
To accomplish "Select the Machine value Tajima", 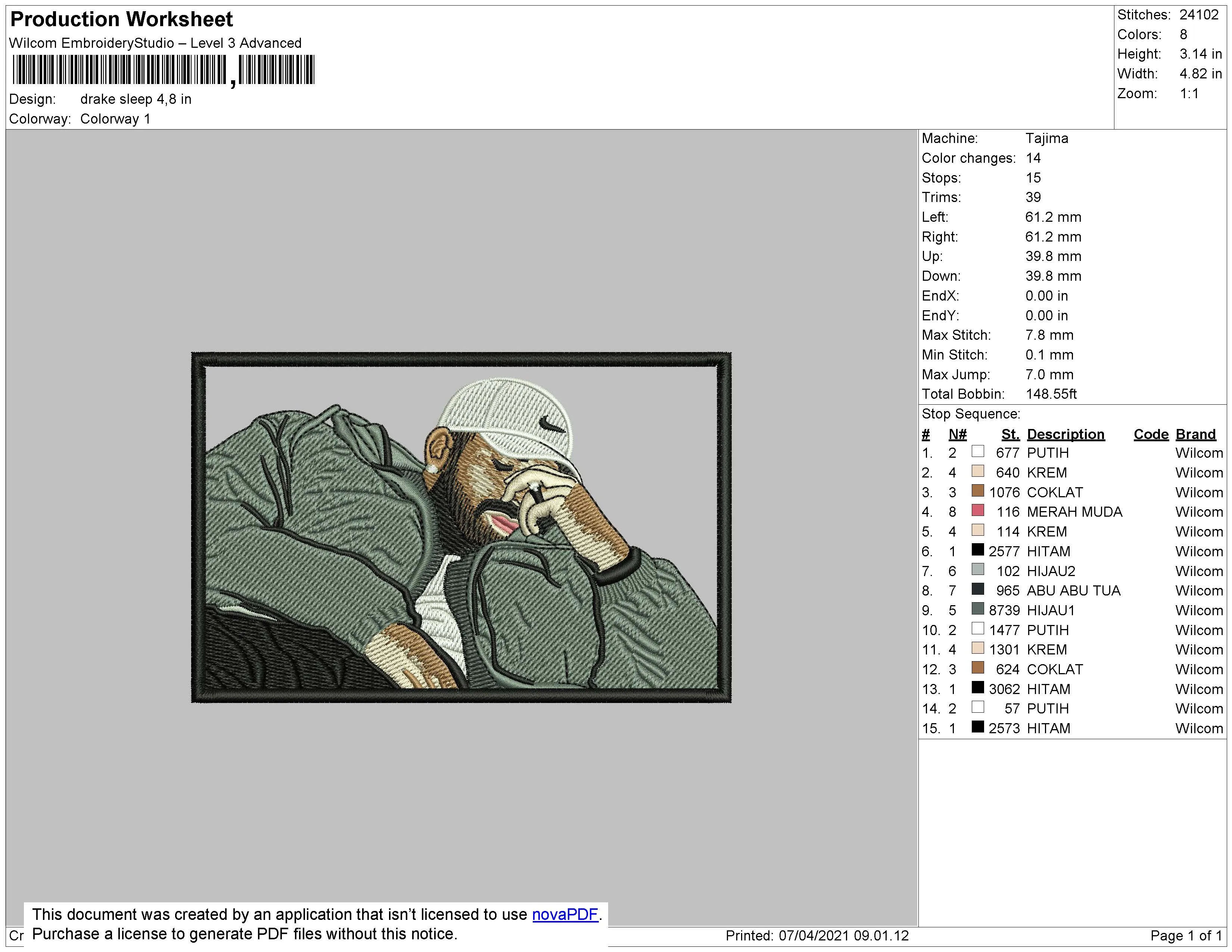I will (1046, 138).
